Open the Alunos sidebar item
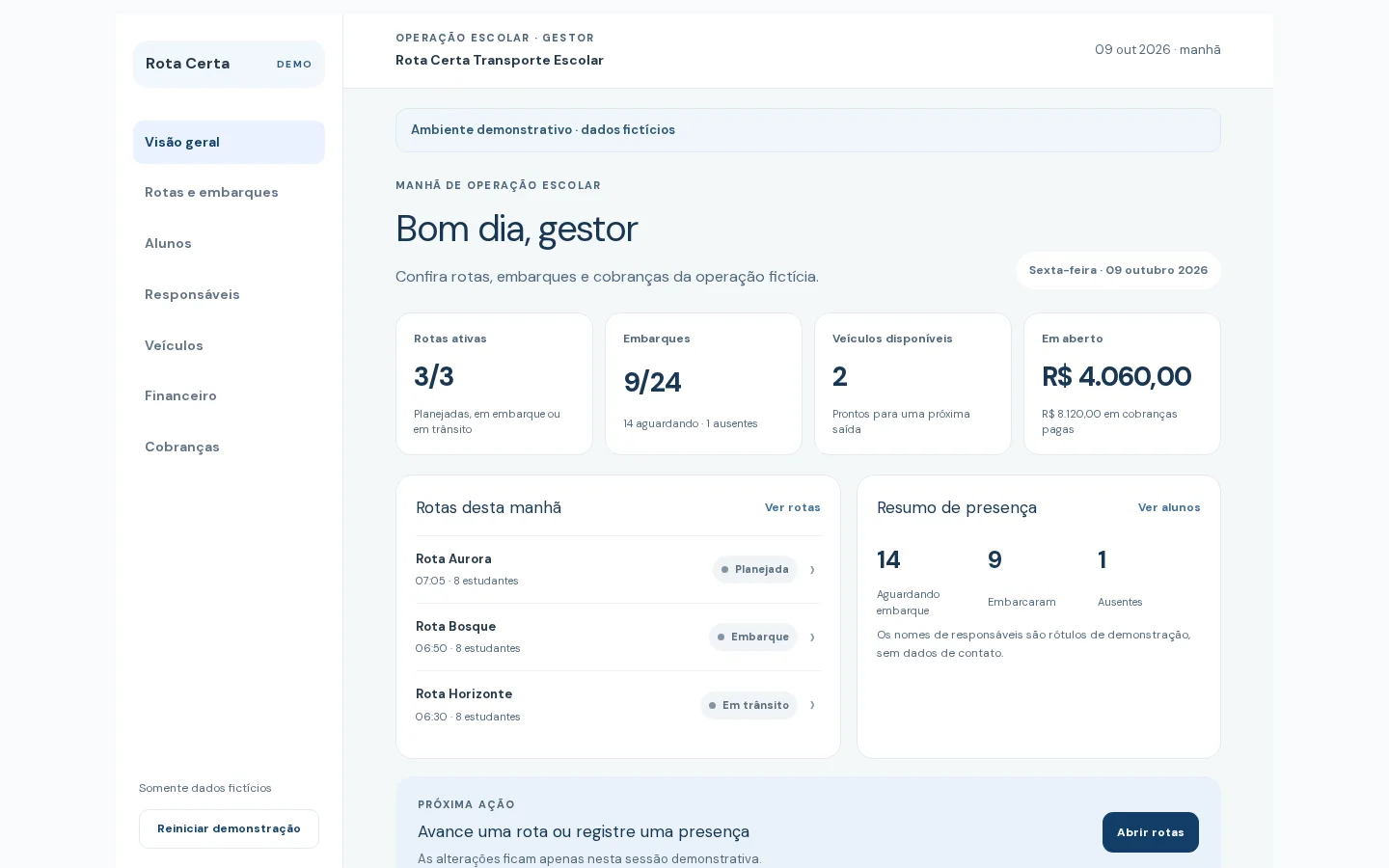 229,244
